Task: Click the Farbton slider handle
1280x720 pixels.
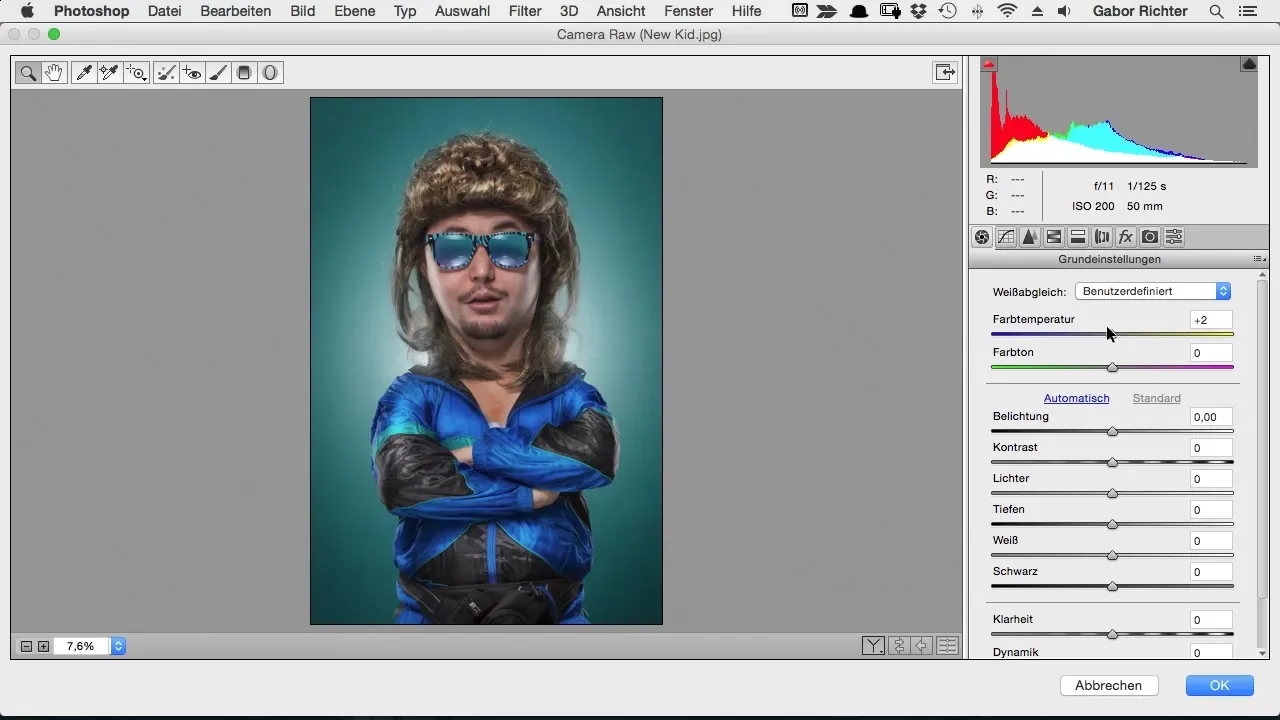Action: pos(1112,367)
